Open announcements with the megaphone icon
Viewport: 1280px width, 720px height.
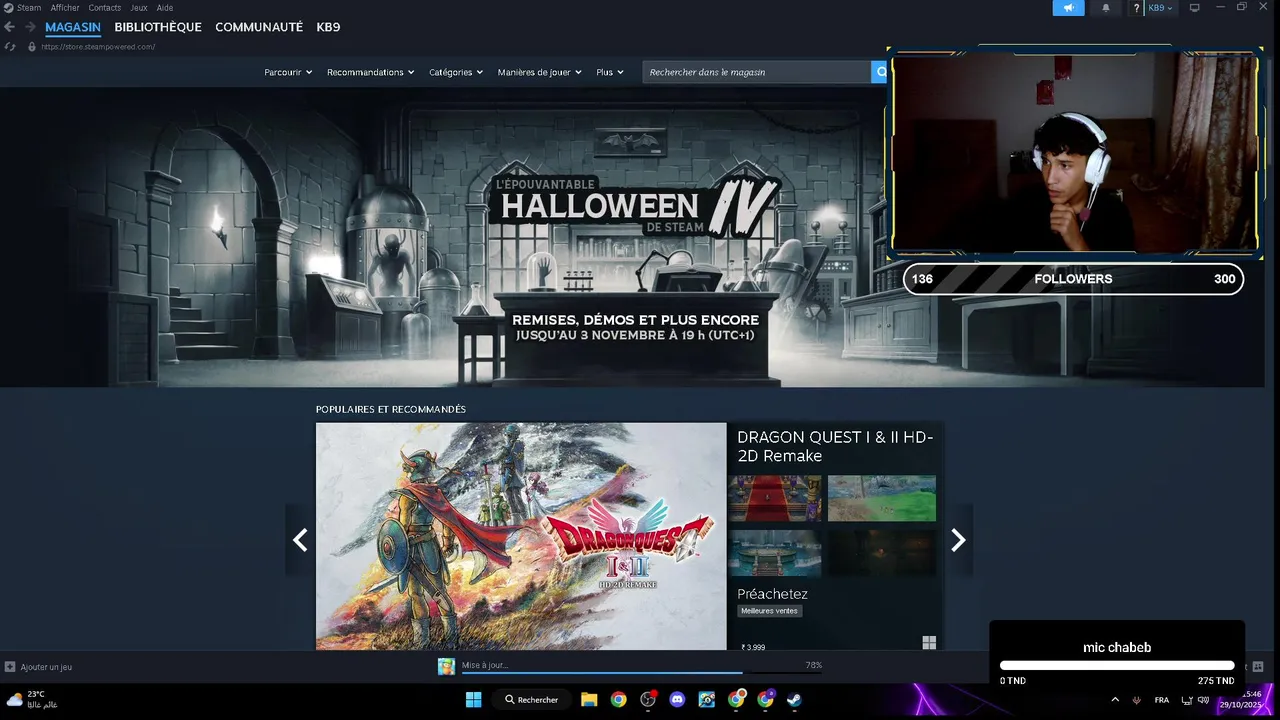click(1068, 8)
